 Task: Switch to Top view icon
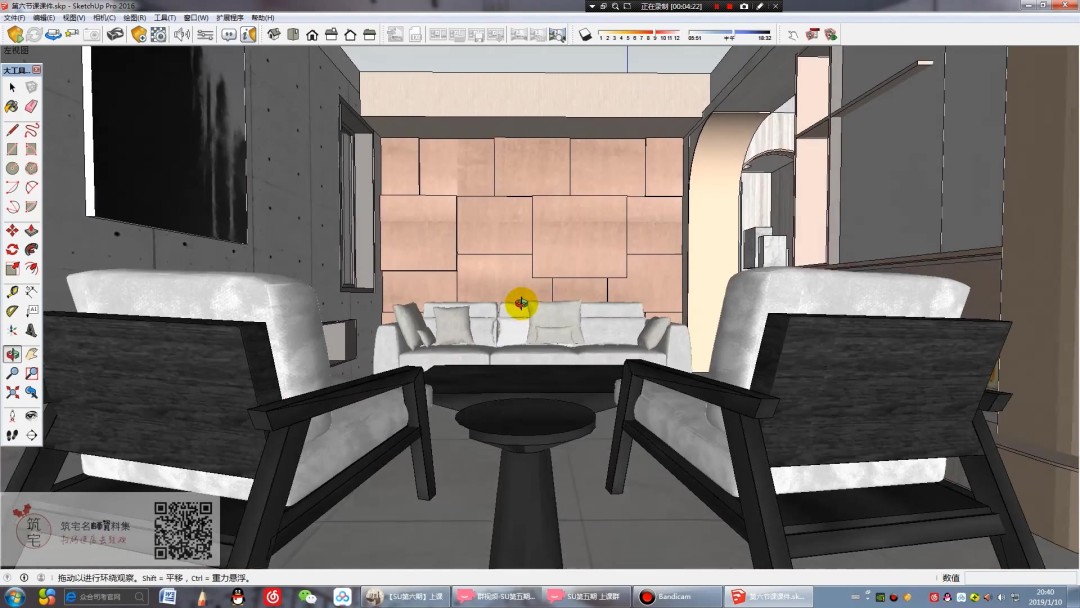coord(293,34)
